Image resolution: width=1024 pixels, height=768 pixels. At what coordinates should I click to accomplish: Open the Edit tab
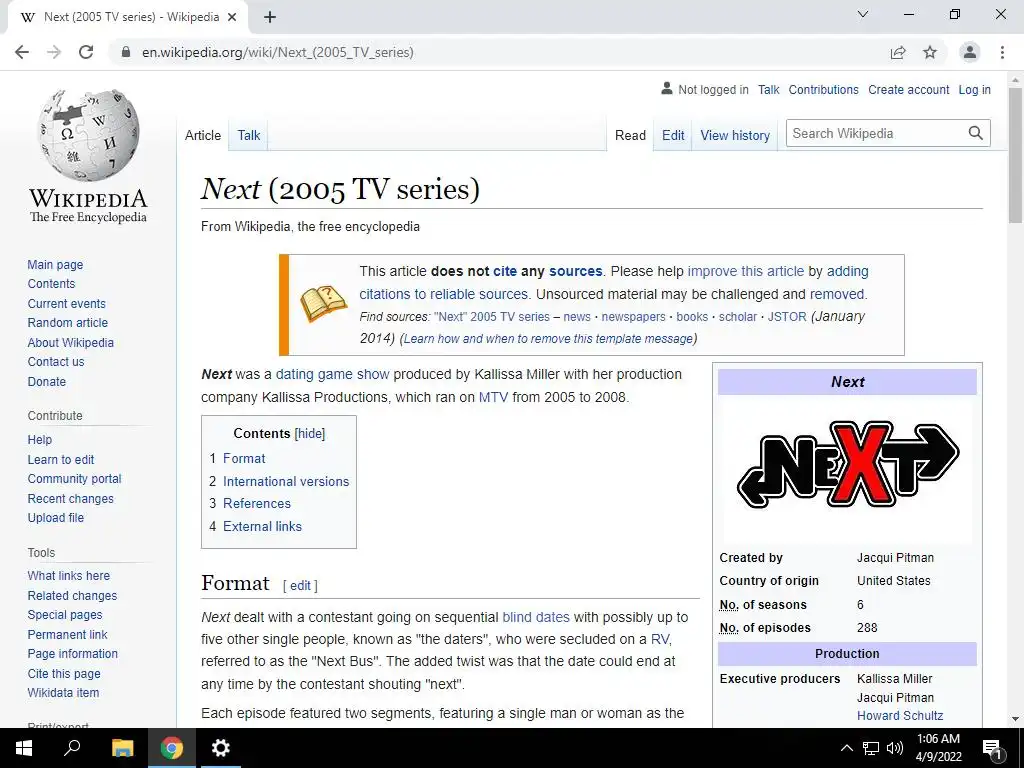(x=673, y=135)
